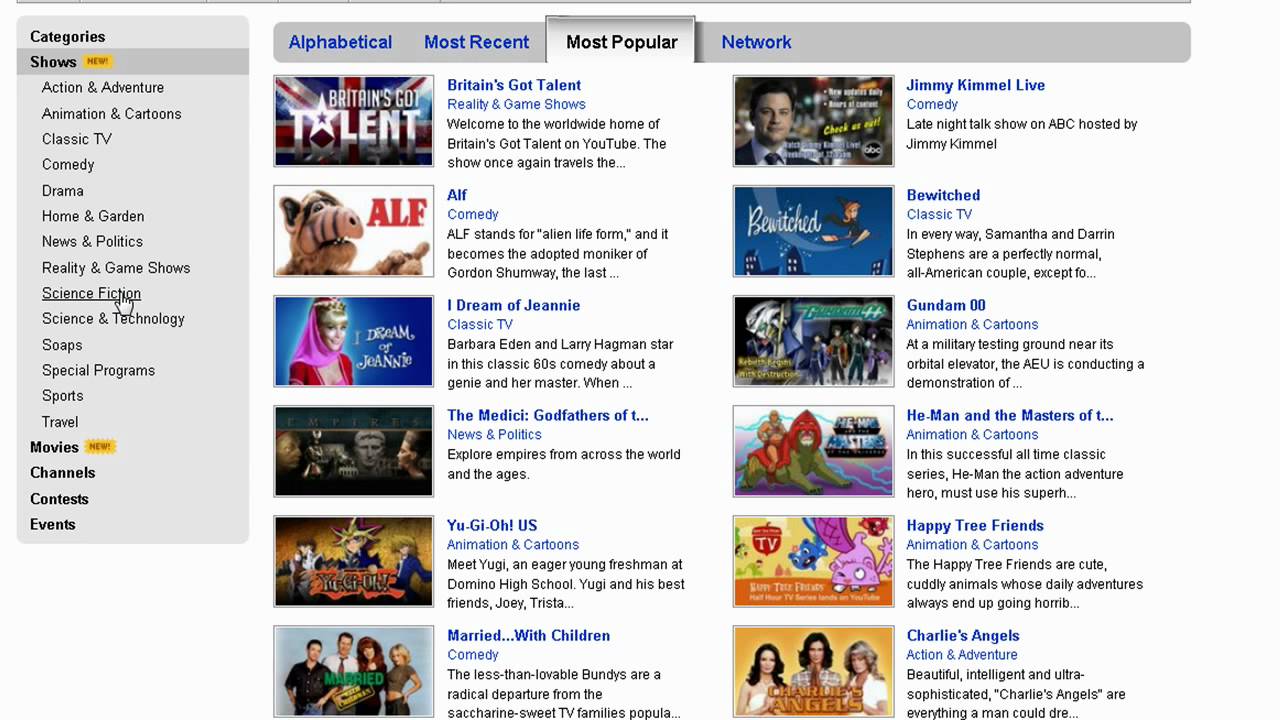
Task: Open the I Dream of Jeannie thumbnail
Action: pos(354,341)
